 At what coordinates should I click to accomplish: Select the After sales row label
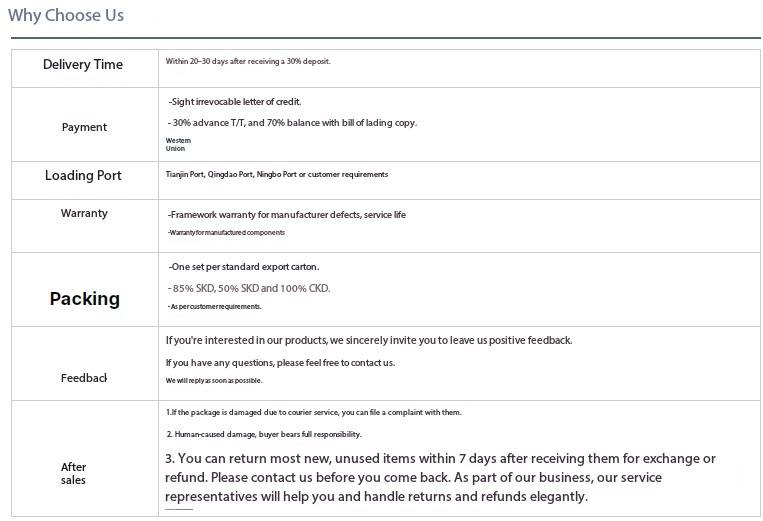click(x=74, y=473)
